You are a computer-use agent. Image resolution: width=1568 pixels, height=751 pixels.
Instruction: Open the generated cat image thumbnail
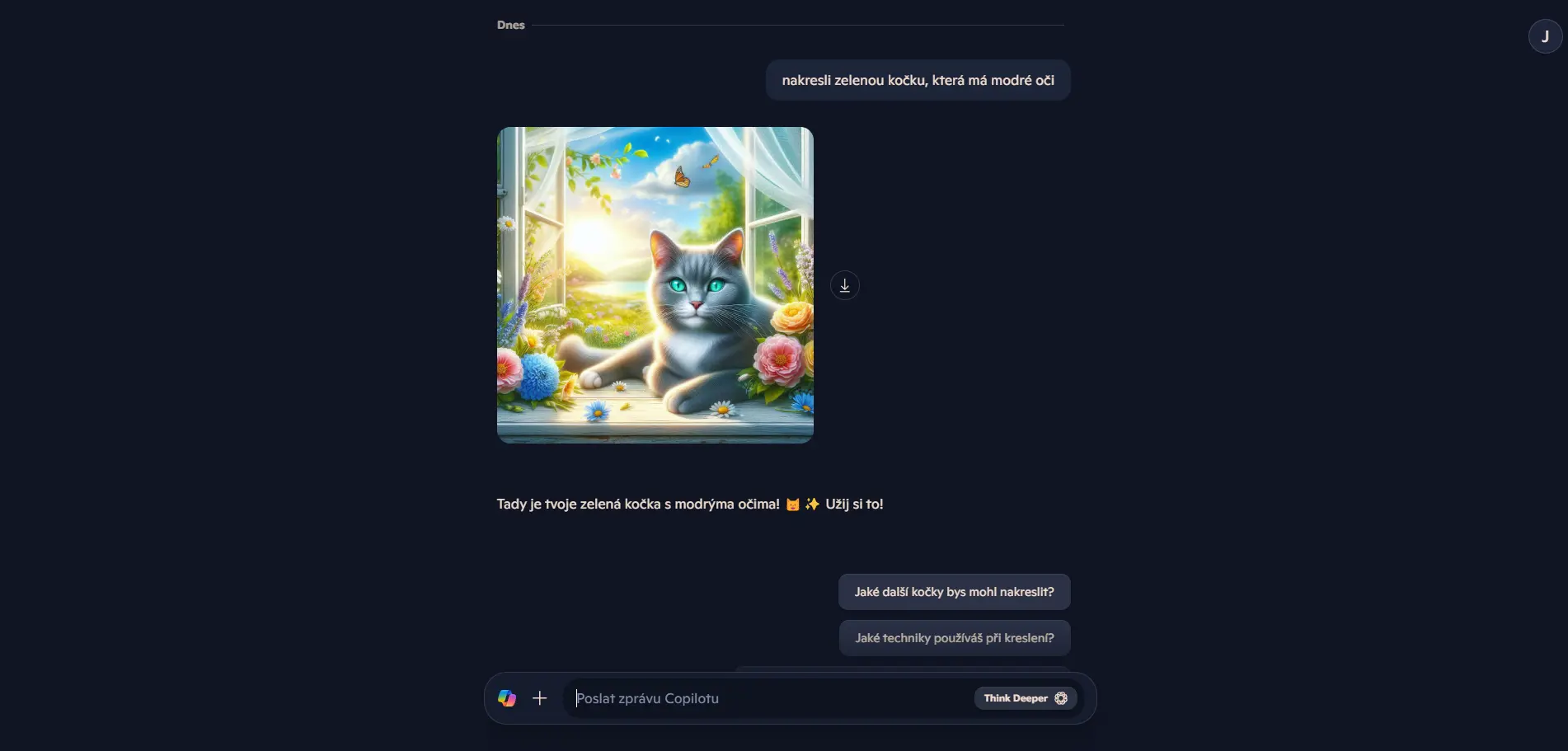[x=655, y=285]
